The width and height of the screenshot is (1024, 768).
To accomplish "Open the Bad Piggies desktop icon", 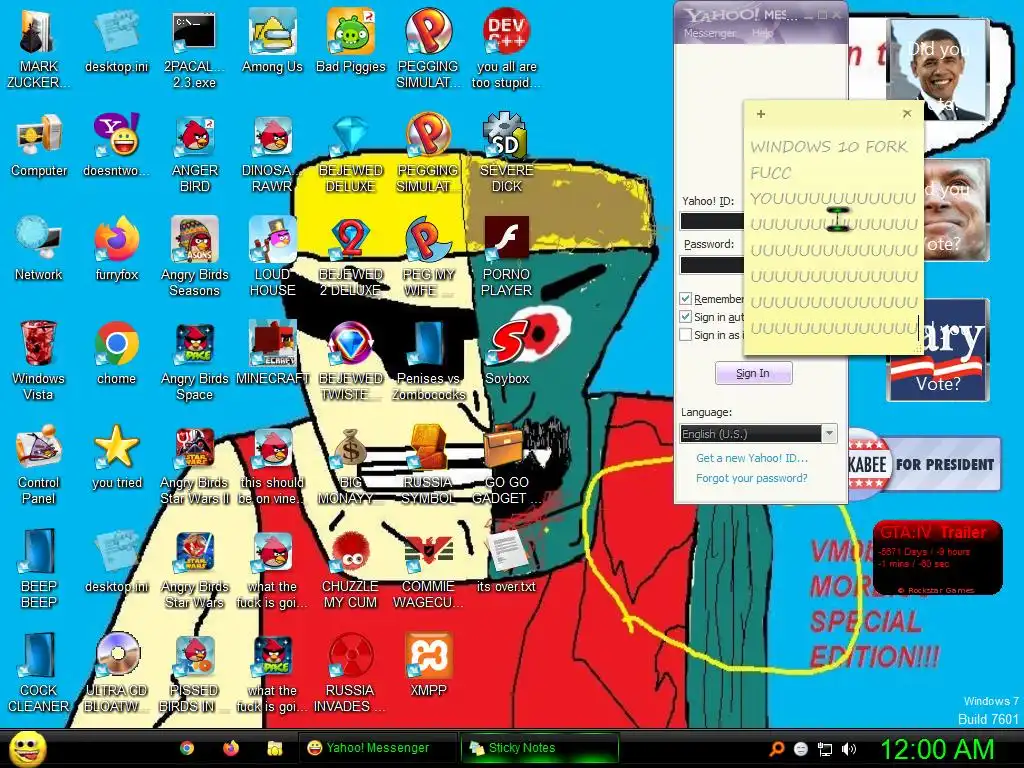I will [351, 42].
